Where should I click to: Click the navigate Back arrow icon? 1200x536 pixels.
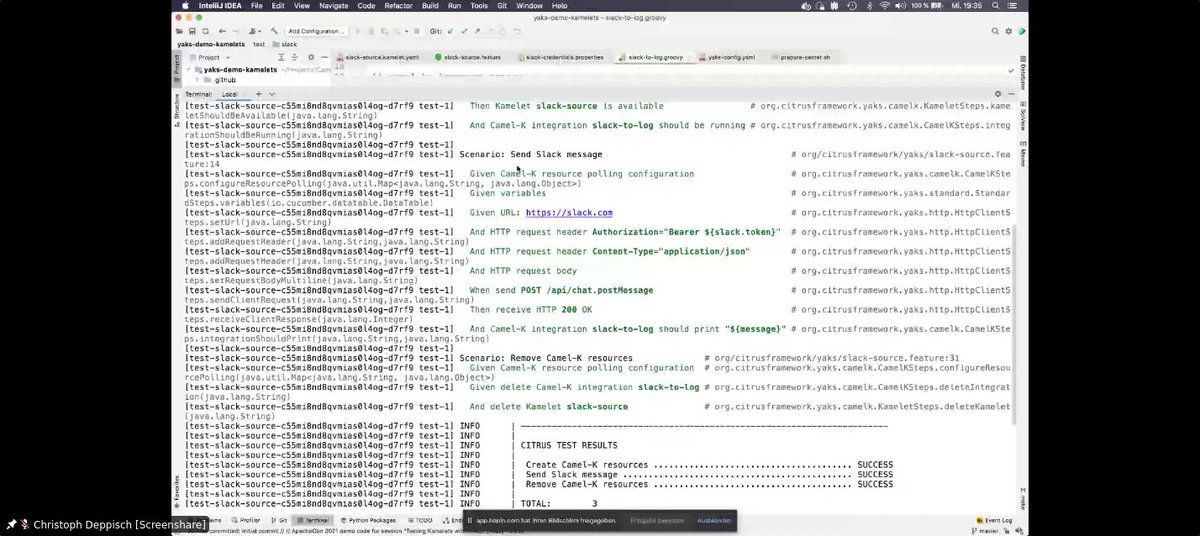(223, 31)
